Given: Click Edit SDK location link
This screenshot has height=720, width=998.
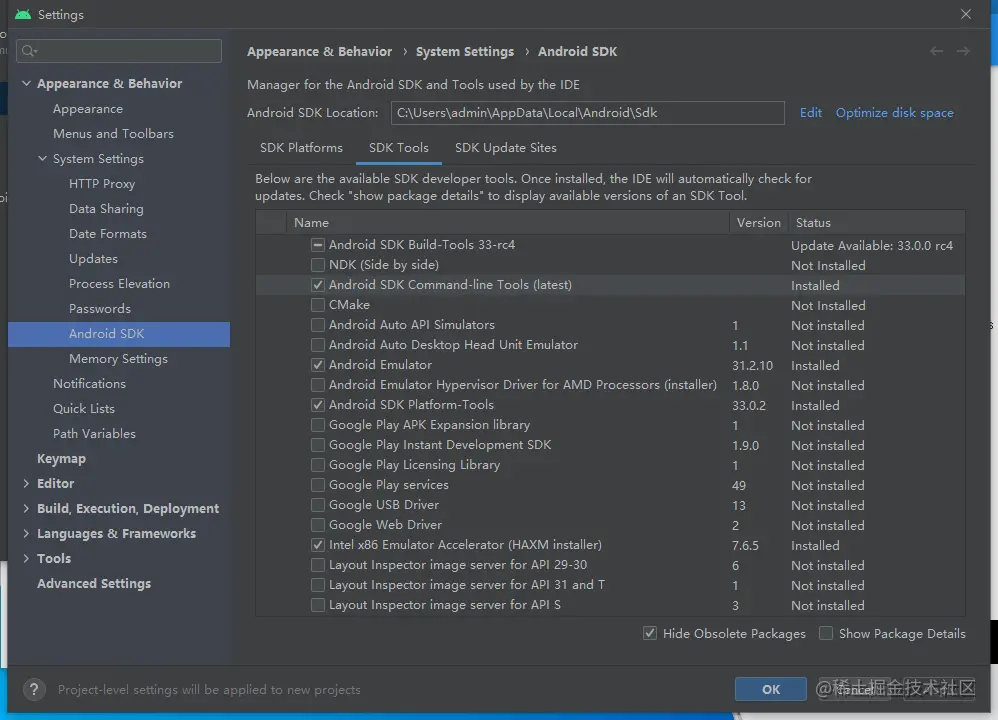Looking at the screenshot, I should pos(810,113).
